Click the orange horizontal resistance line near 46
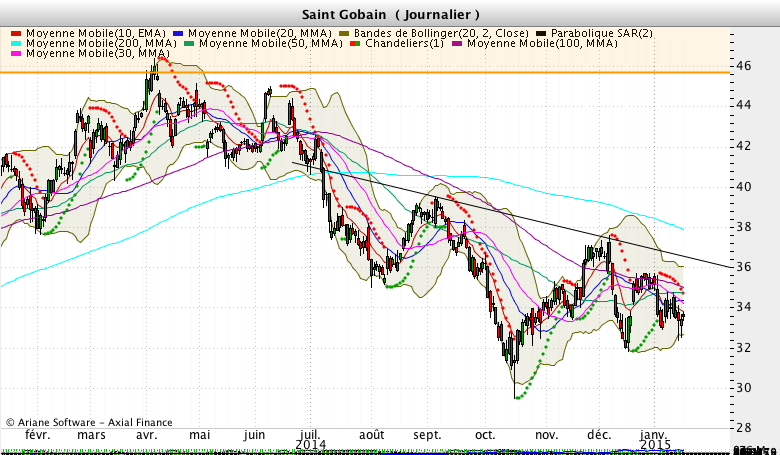 pos(365,73)
